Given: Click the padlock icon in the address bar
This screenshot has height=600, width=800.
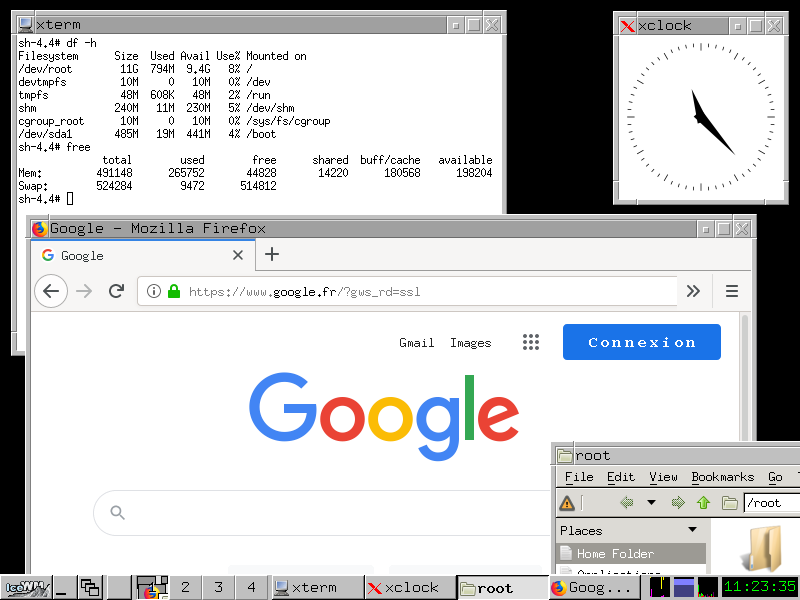Looking at the screenshot, I should pos(173,291).
